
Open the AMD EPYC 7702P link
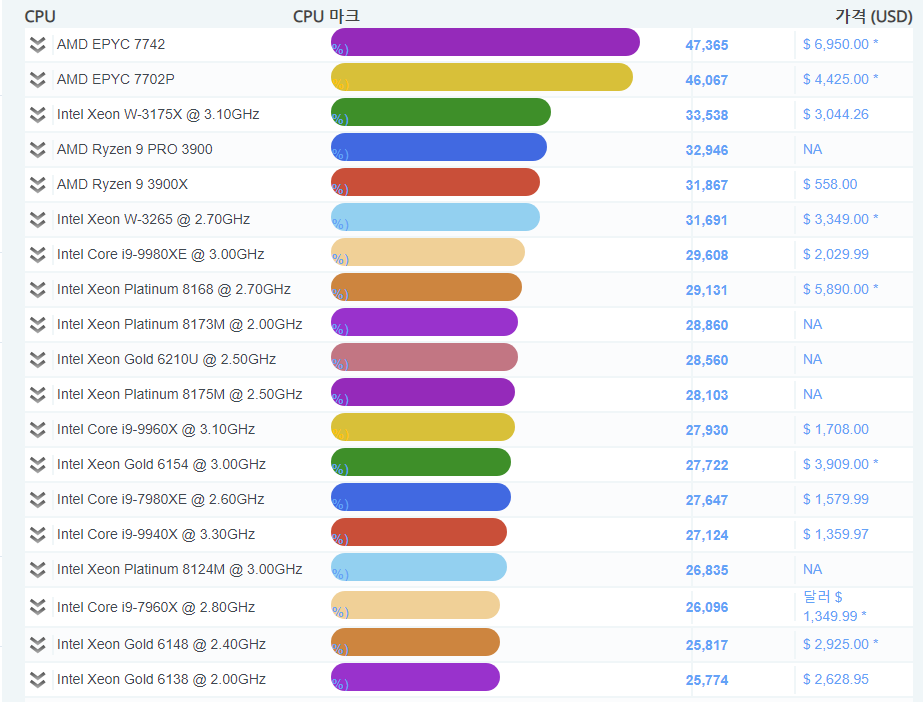(115, 79)
